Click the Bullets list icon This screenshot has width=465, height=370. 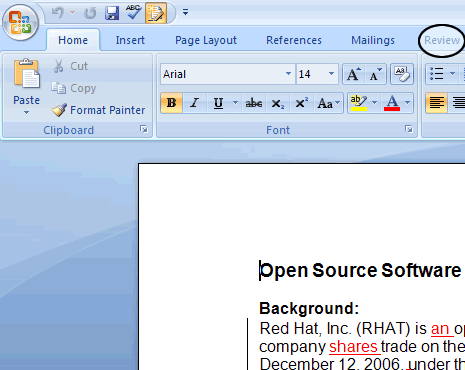click(436, 74)
